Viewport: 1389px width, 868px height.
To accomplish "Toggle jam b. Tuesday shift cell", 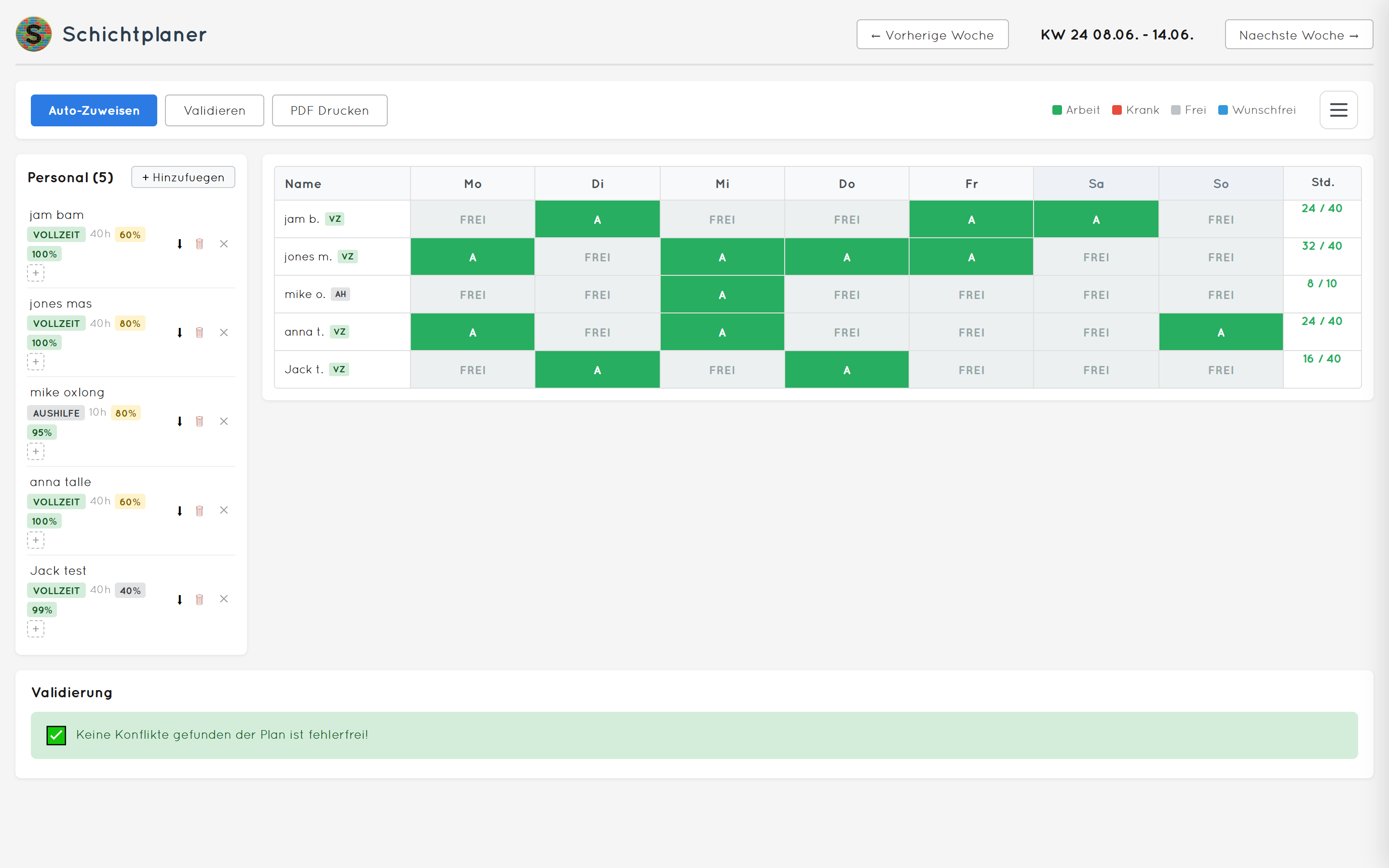I will click(598, 219).
